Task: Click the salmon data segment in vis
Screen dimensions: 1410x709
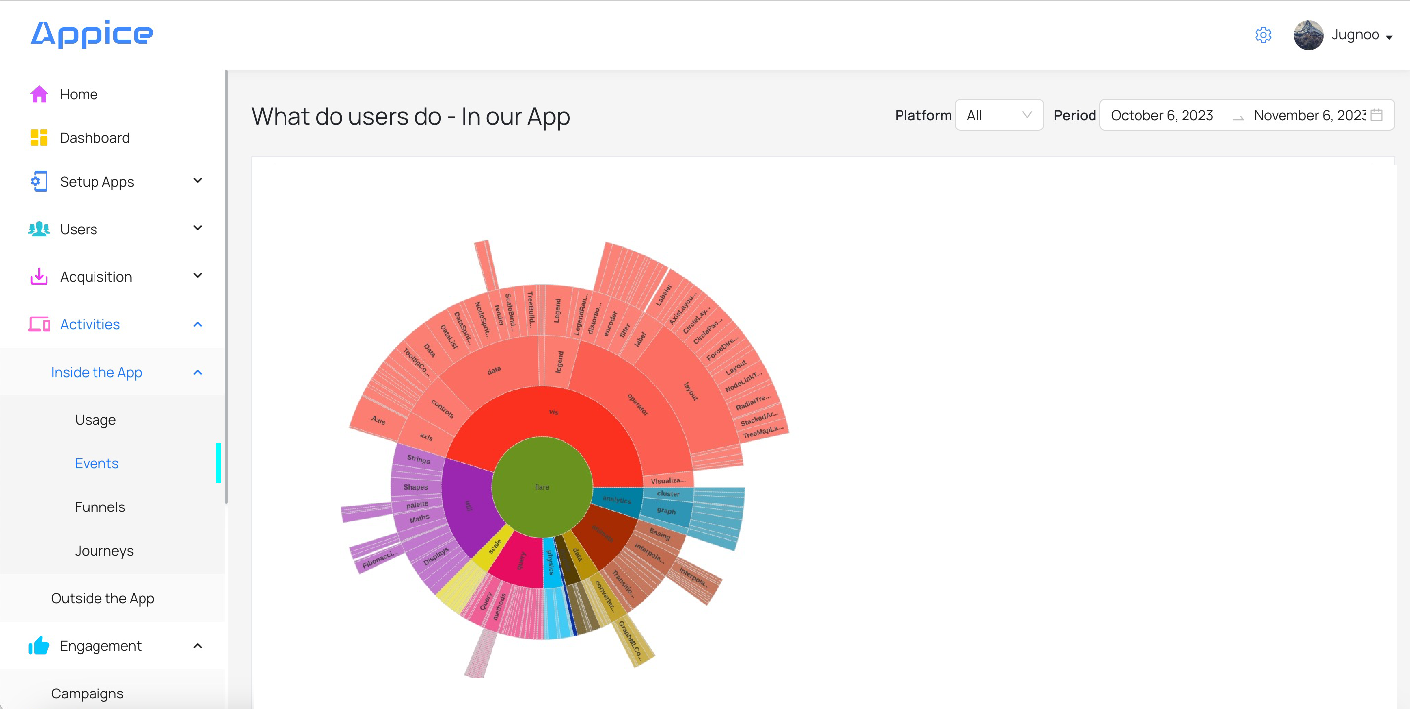Action: [493, 369]
